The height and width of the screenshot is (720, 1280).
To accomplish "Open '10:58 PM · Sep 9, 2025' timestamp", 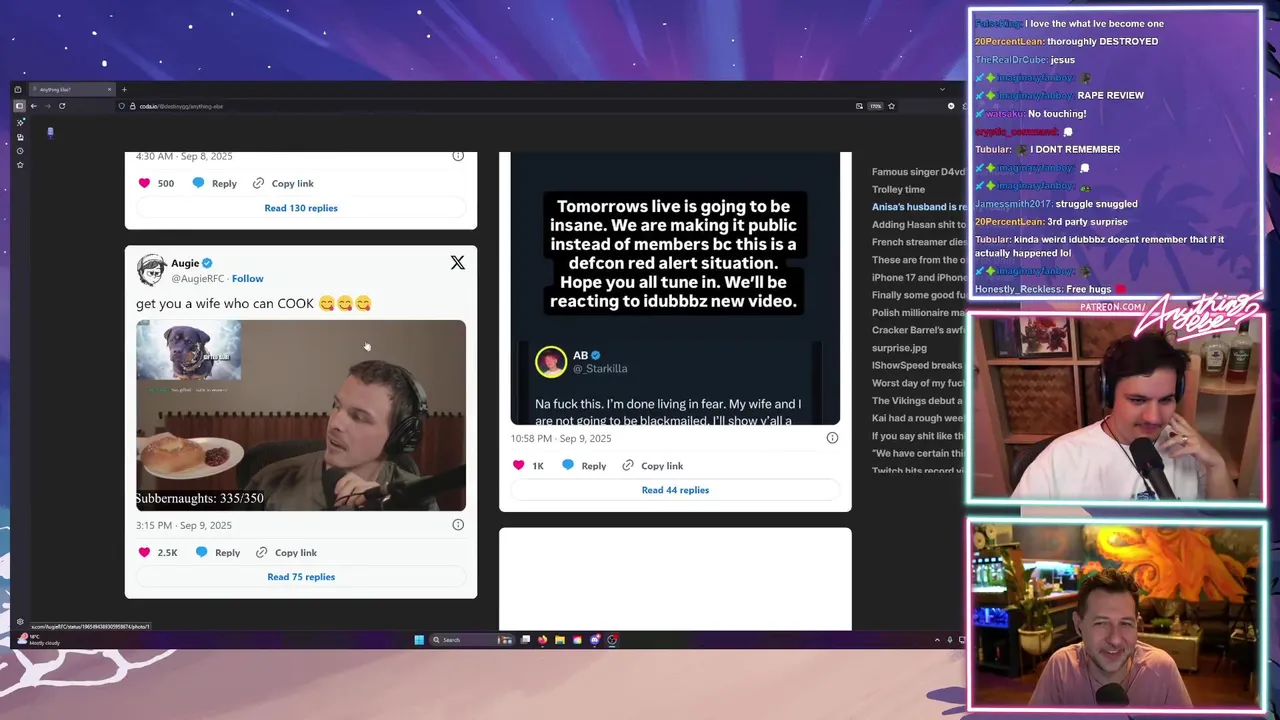I will coord(561,438).
